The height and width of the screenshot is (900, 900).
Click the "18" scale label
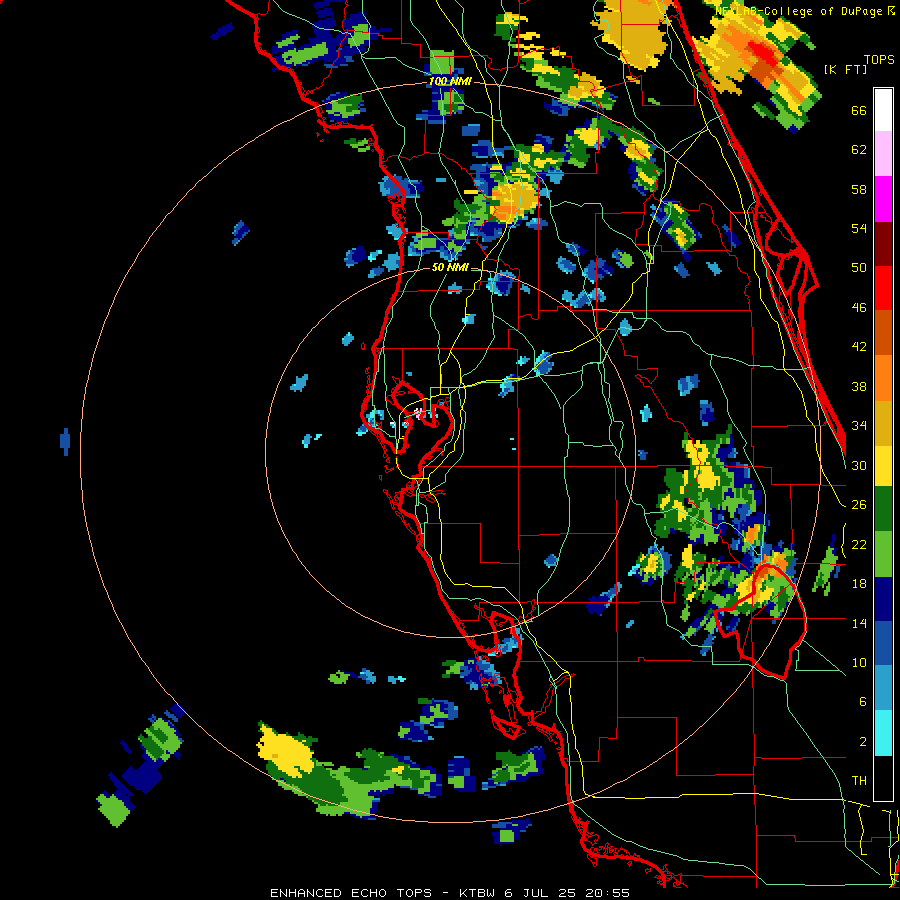click(859, 584)
